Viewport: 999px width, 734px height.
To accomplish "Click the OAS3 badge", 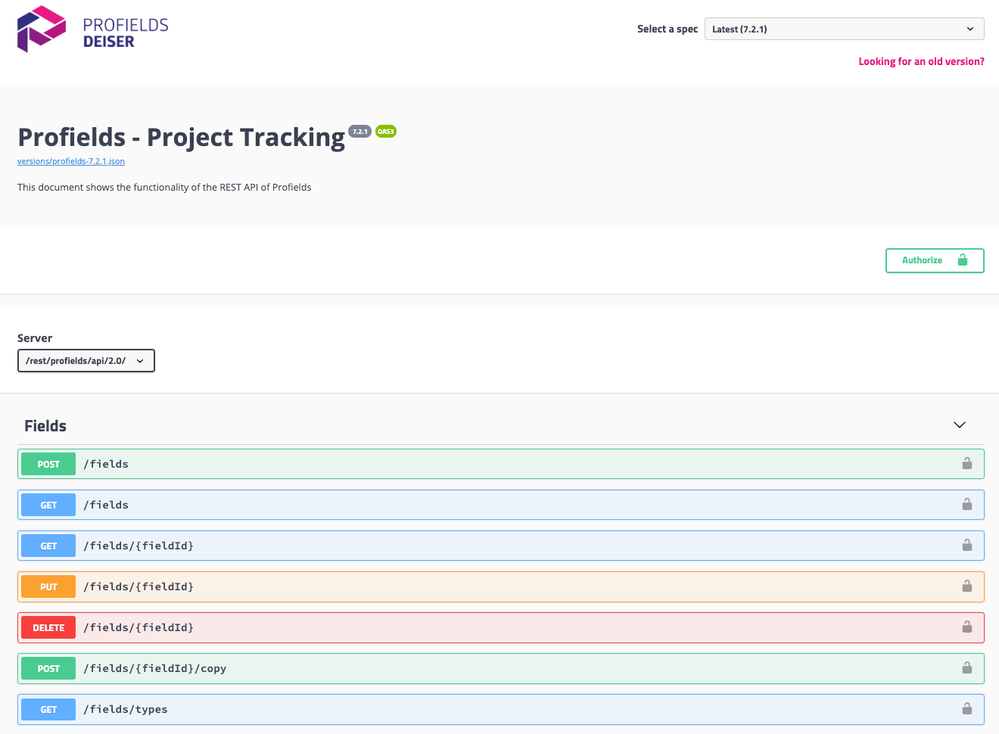I will [x=385, y=131].
